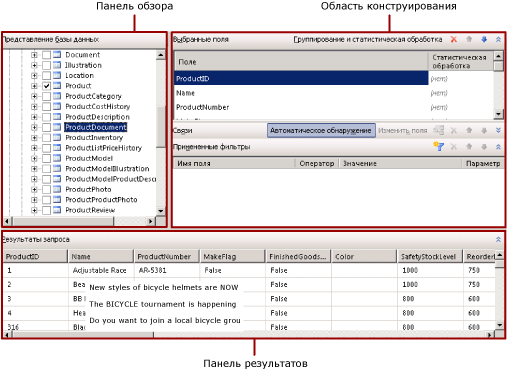Click delete filter X in filters bar
The width and height of the screenshot is (507, 370).
coord(454,147)
